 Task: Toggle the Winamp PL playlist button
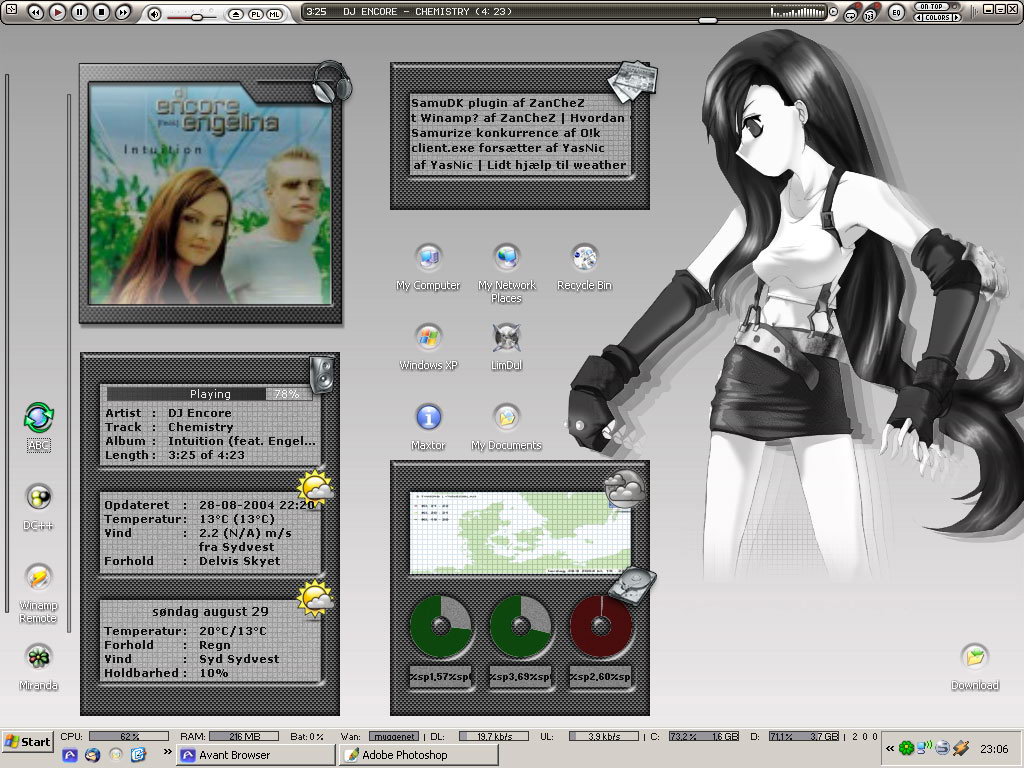[x=255, y=14]
